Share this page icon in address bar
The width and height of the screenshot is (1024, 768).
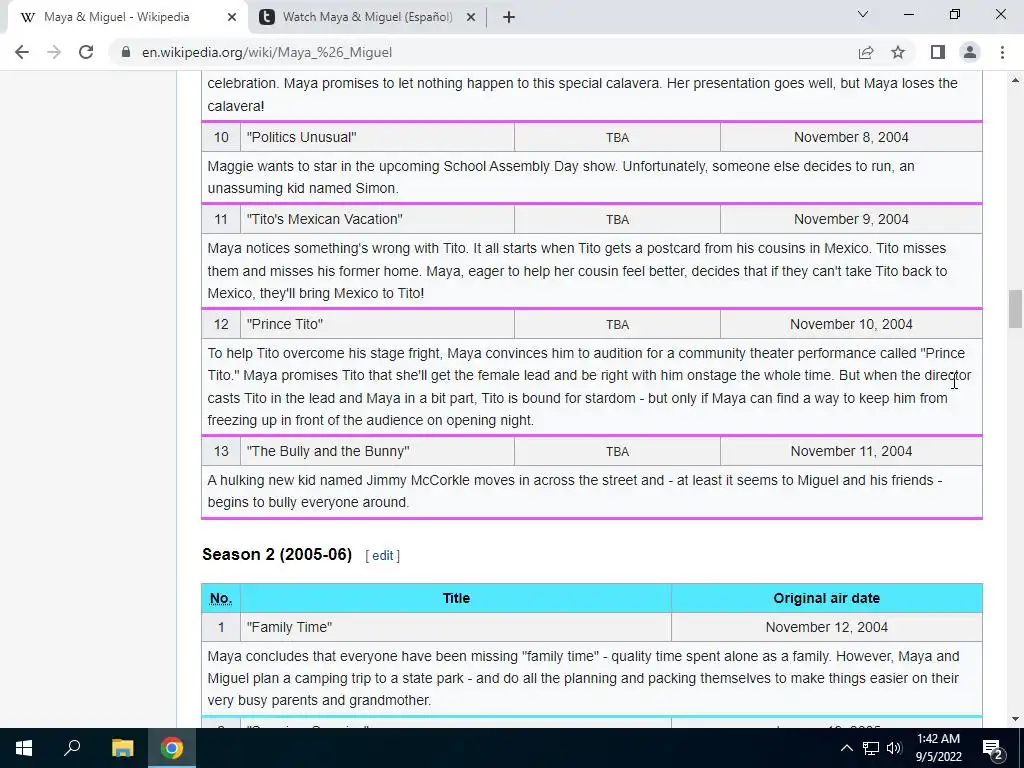pyautogui.click(x=866, y=52)
